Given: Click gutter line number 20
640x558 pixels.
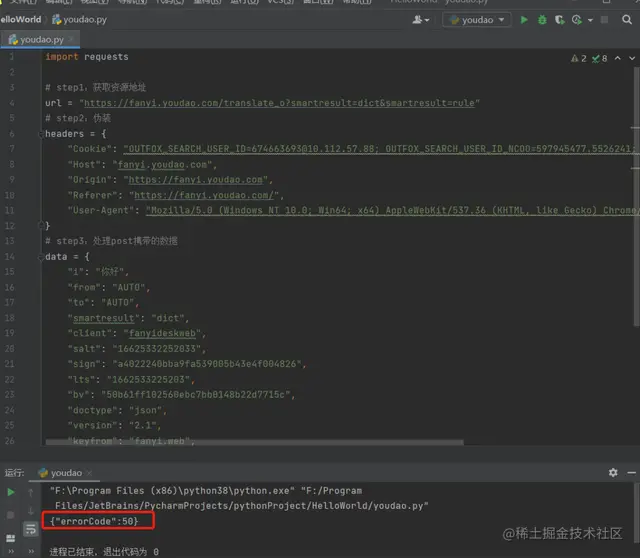Looking at the screenshot, I should [x=9, y=349].
